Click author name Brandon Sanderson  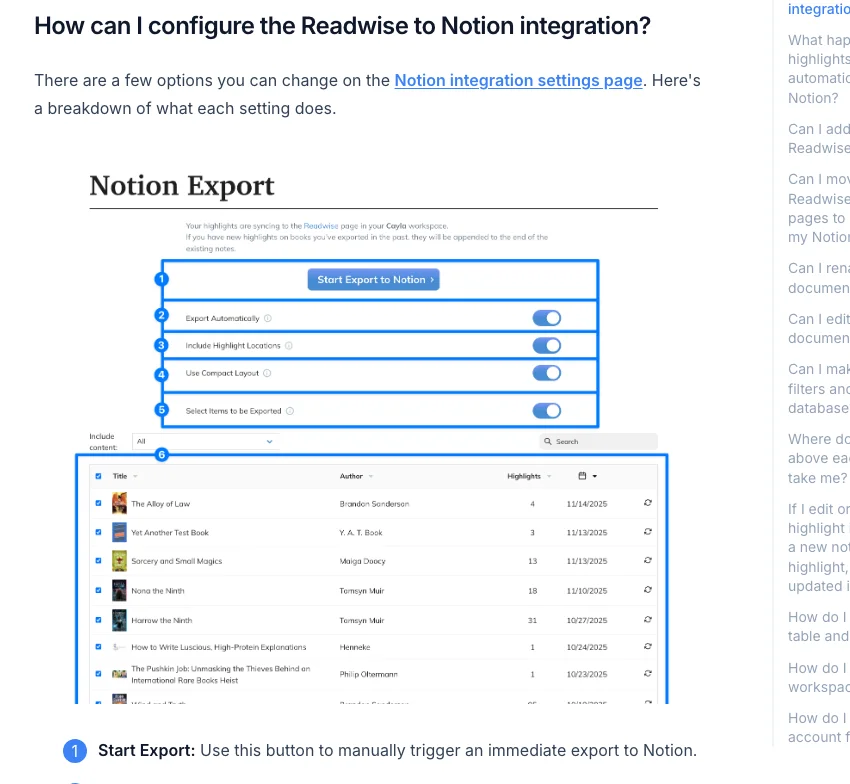(x=374, y=504)
